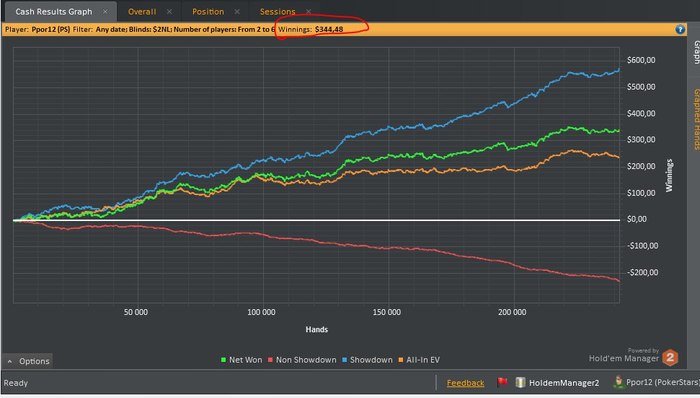Toggle the blue Showdown legend swatch
Image resolution: width=700 pixels, height=398 pixels.
[x=344, y=360]
